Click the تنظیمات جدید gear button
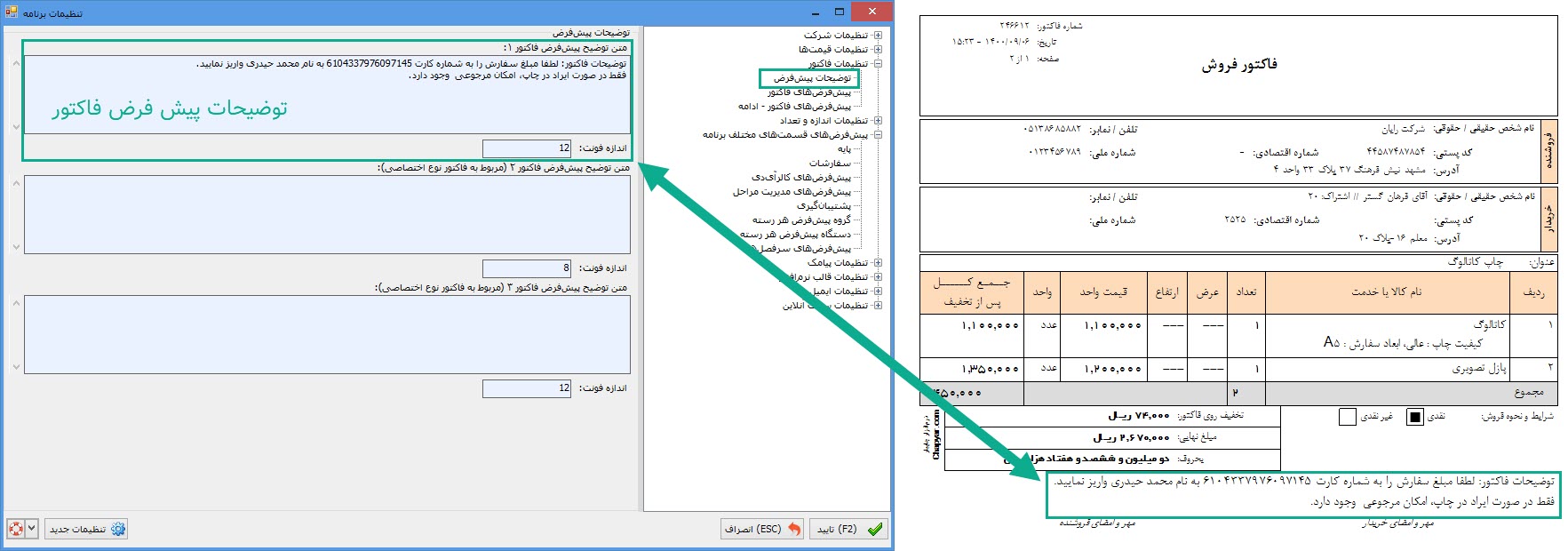The image size is (1568, 551). pyautogui.click(x=87, y=529)
